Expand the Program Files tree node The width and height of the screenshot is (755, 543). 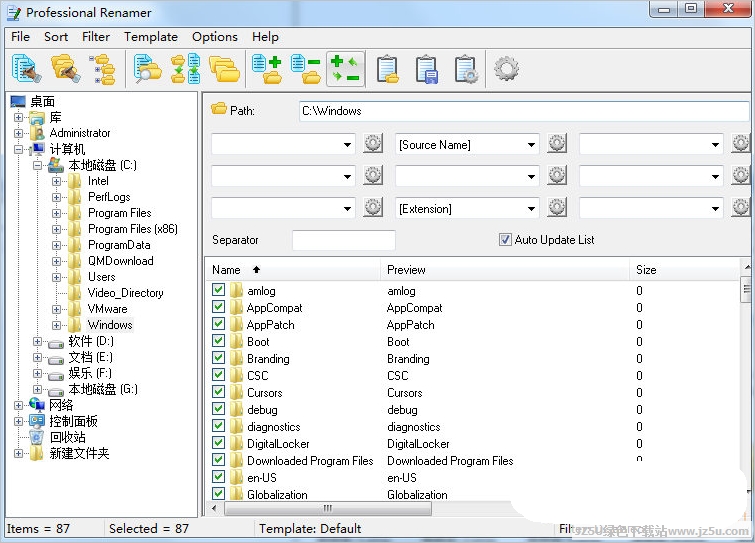(56, 213)
